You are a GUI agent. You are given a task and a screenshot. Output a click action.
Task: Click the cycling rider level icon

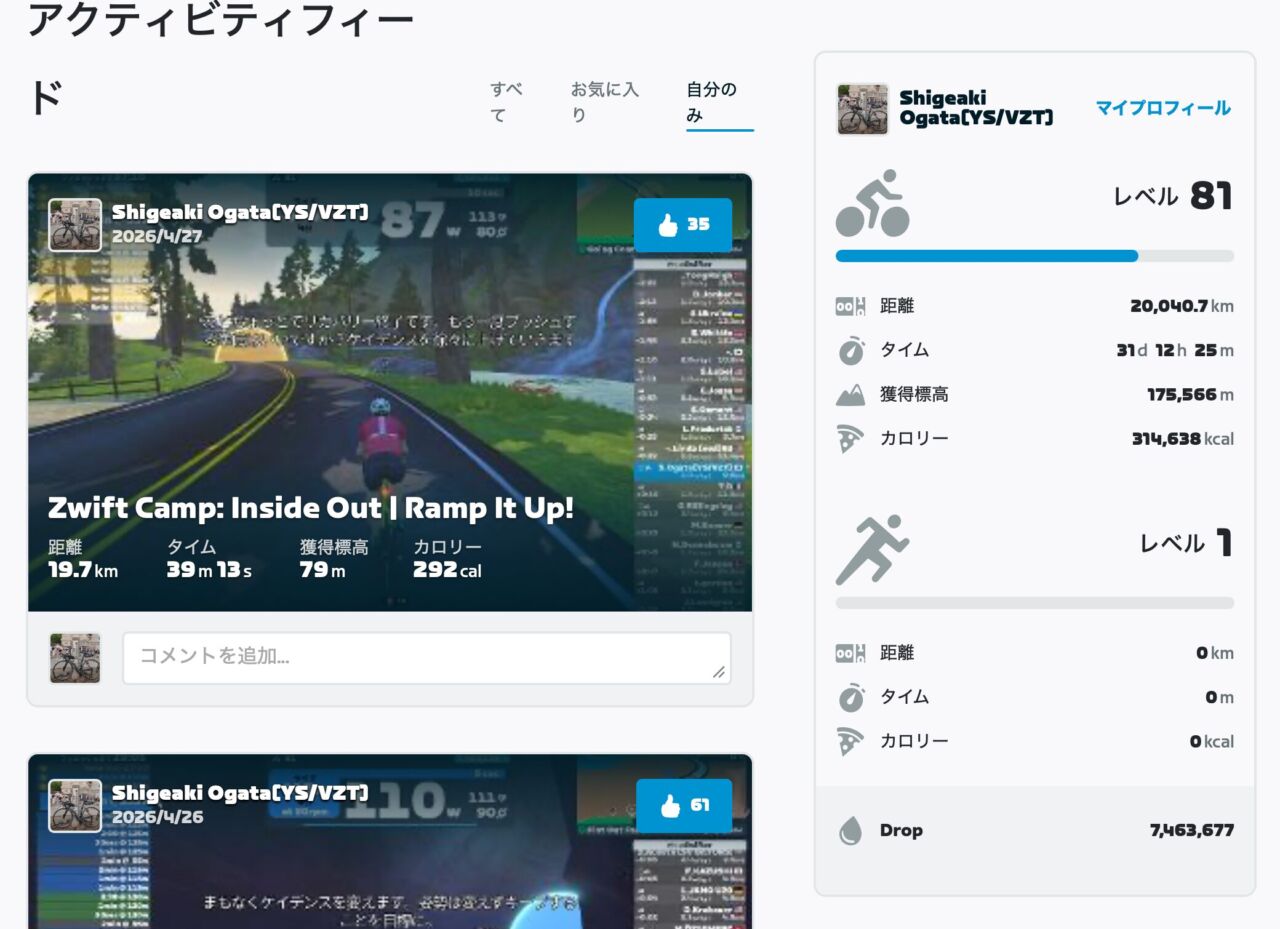click(872, 203)
